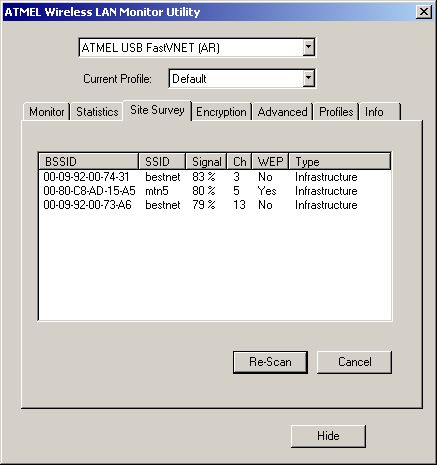The height and width of the screenshot is (465, 437).
Task: Select the Site Survey tab
Action: point(157,110)
